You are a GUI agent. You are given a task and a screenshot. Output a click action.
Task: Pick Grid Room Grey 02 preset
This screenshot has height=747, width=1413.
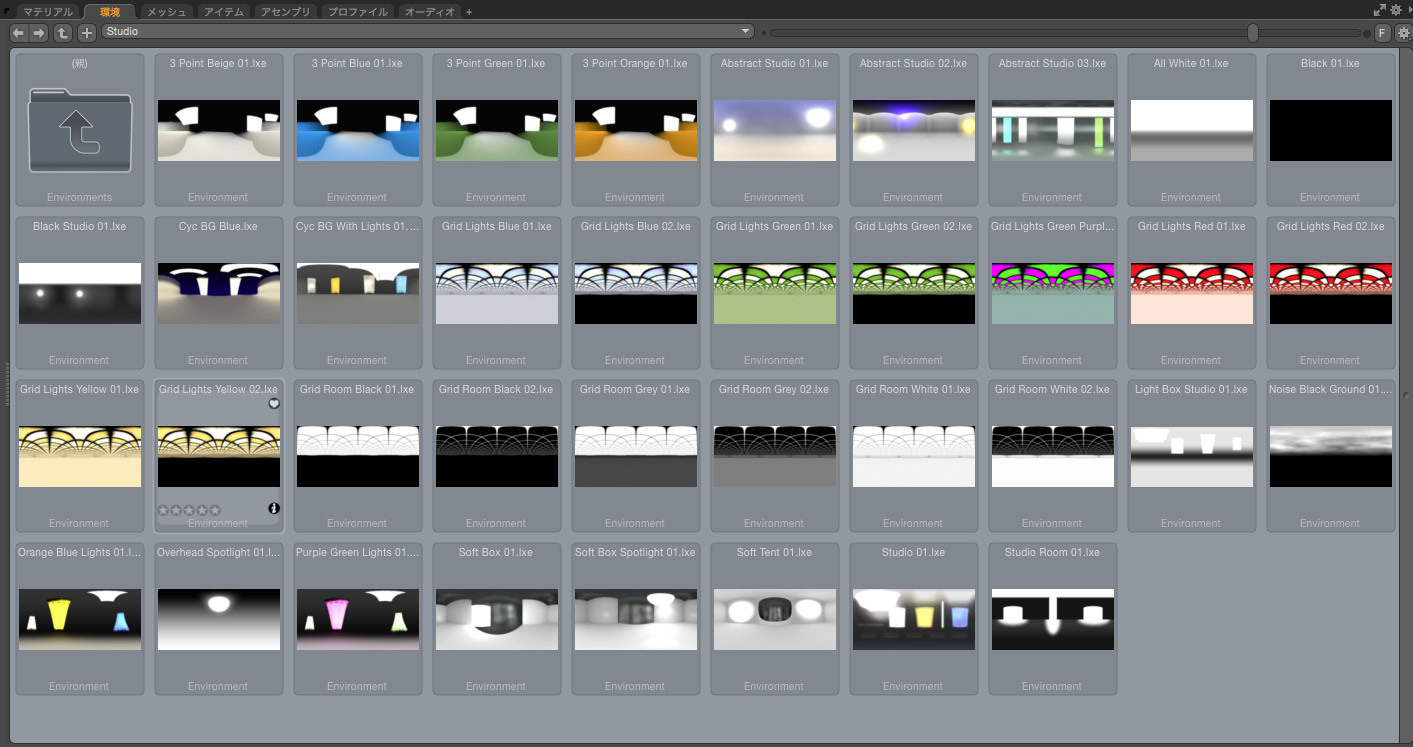pos(774,456)
